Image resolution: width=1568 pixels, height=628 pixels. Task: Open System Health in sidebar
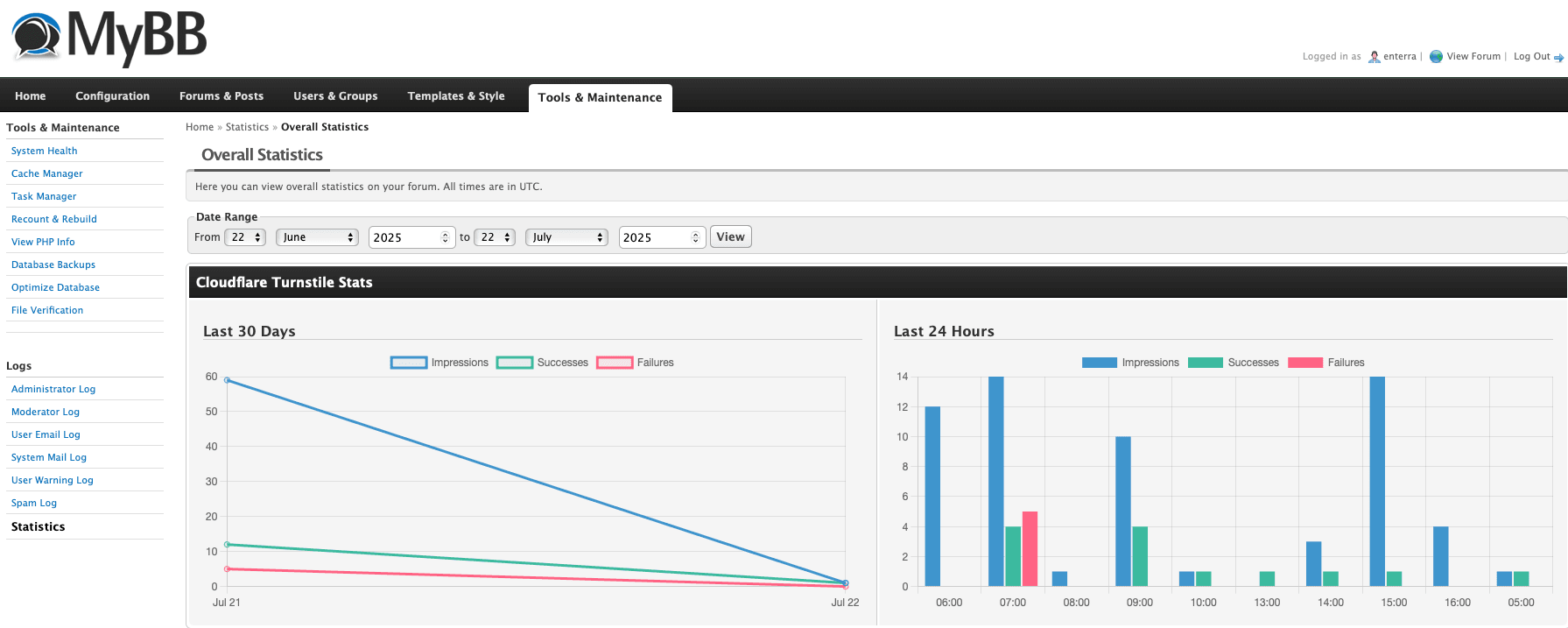point(45,151)
